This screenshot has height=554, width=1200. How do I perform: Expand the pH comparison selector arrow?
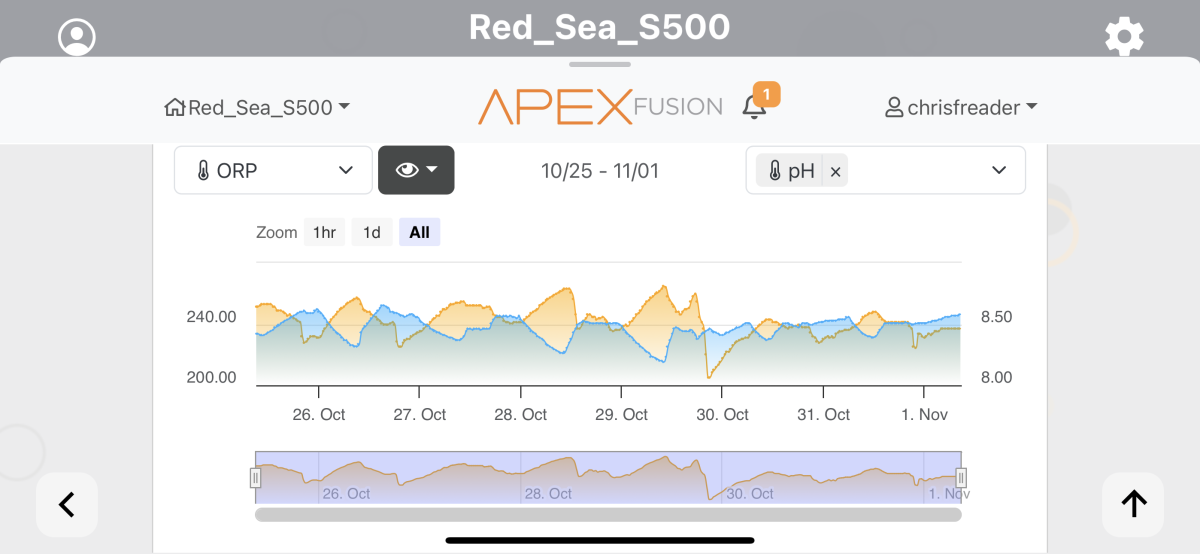point(998,170)
